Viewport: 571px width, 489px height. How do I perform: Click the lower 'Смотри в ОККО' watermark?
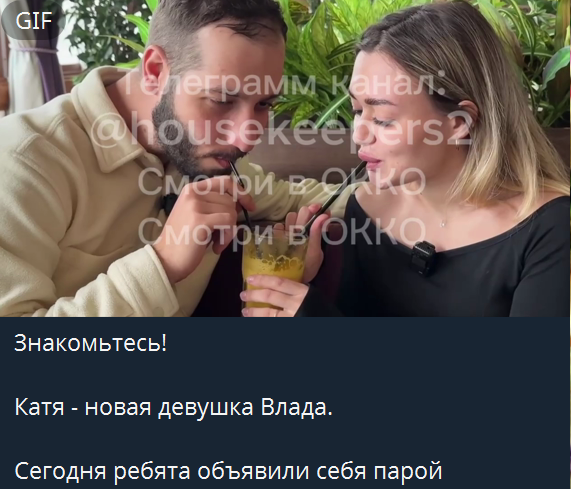pyautogui.click(x=281, y=231)
